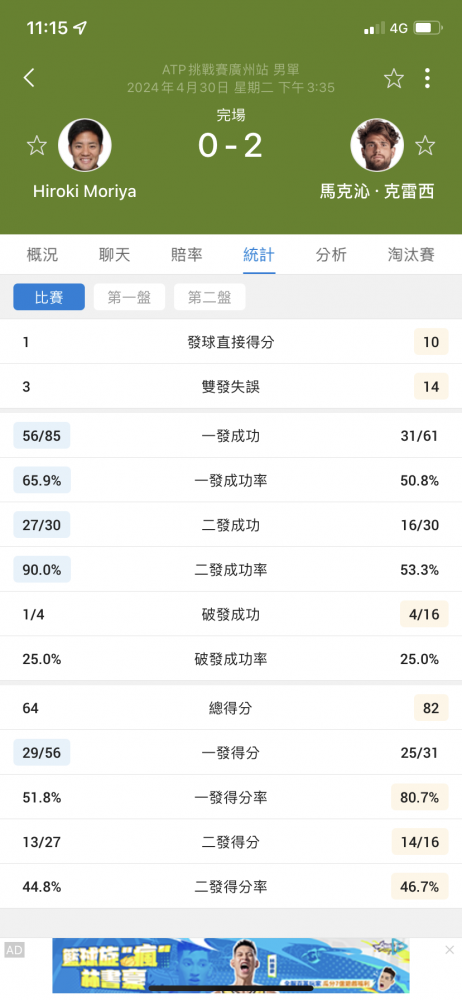462x1000 pixels.
Task: Tap the AD label icon
Action: point(14,950)
